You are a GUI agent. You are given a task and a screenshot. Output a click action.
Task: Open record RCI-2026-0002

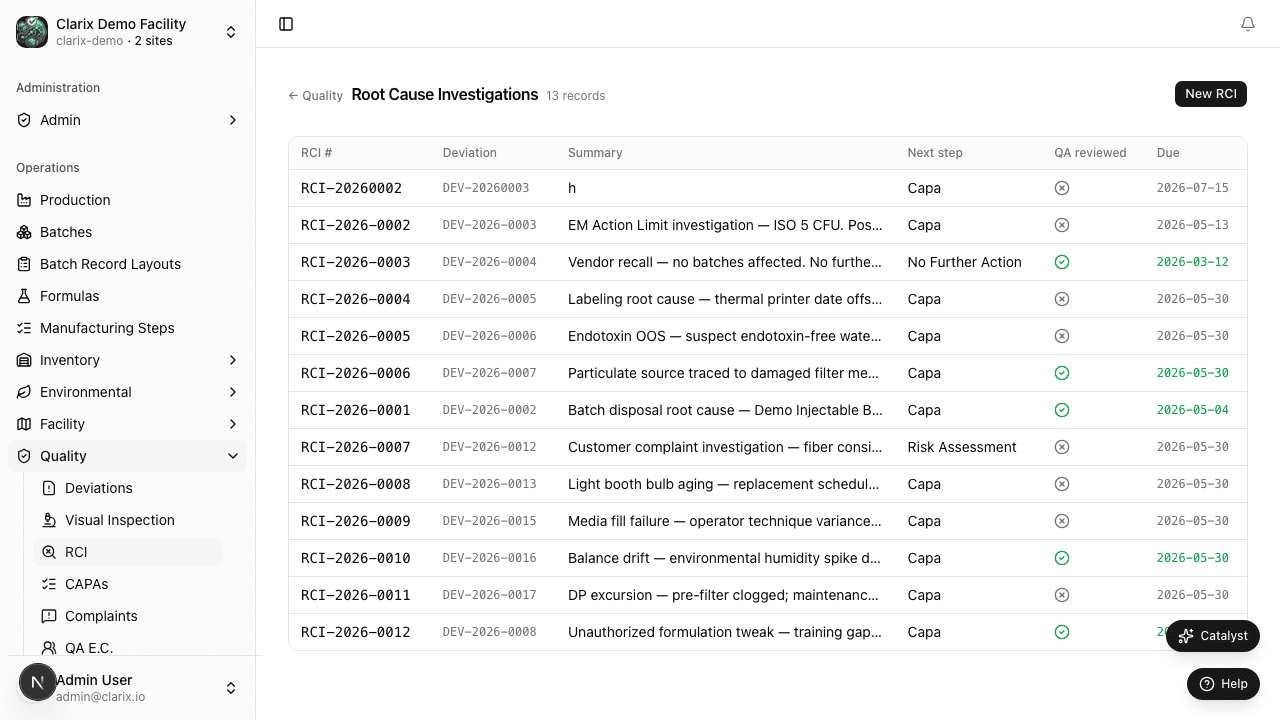point(355,225)
